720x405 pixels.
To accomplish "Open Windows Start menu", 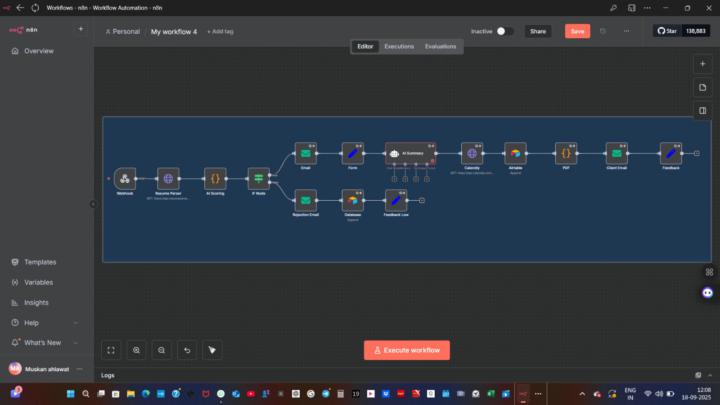I will [x=70, y=394].
